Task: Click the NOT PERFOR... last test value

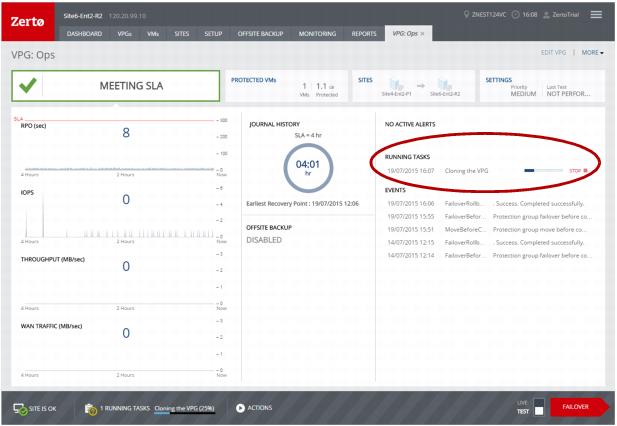Action: pos(568,94)
